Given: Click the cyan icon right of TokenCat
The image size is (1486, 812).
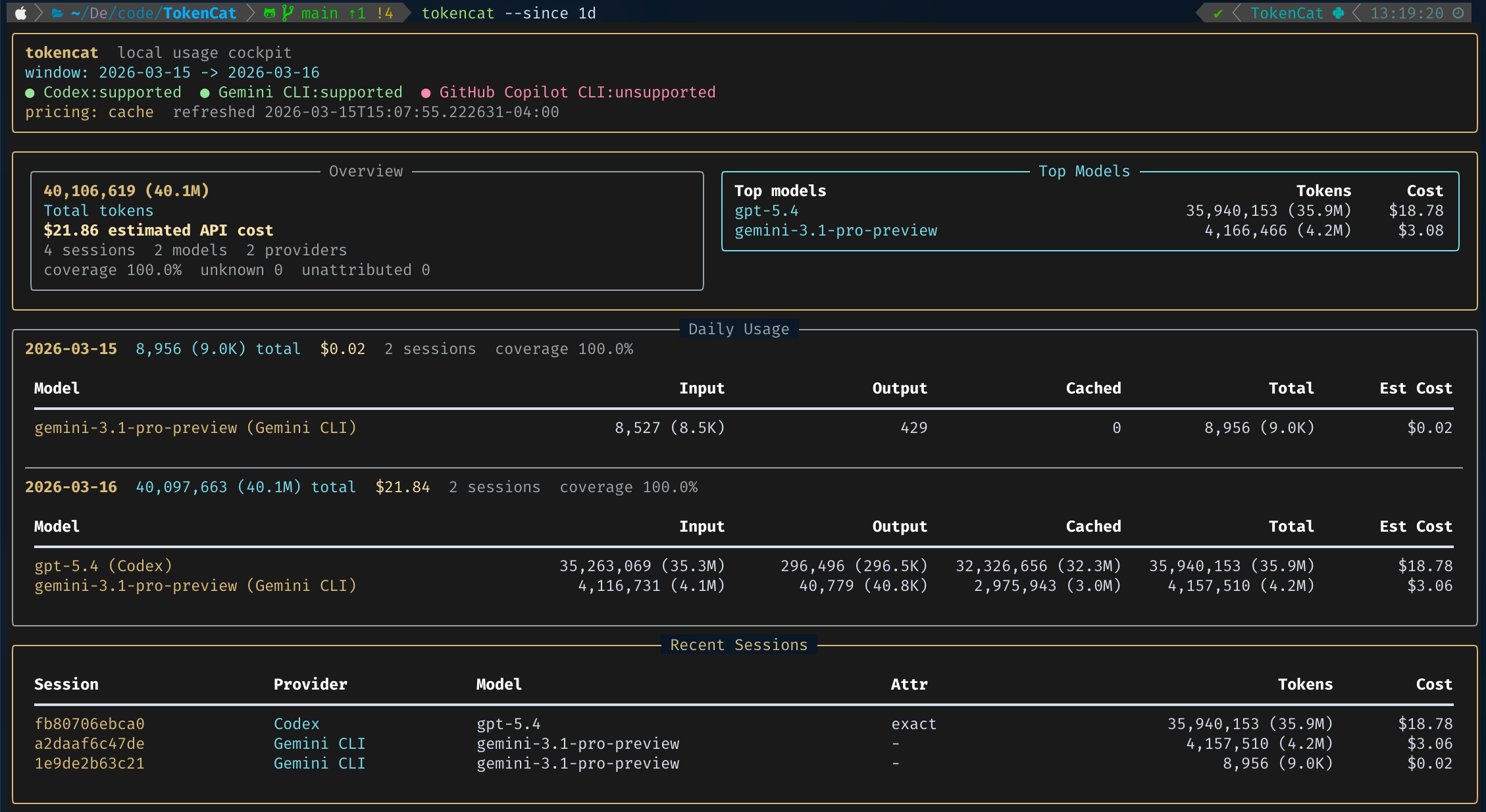Looking at the screenshot, I should click(1338, 13).
